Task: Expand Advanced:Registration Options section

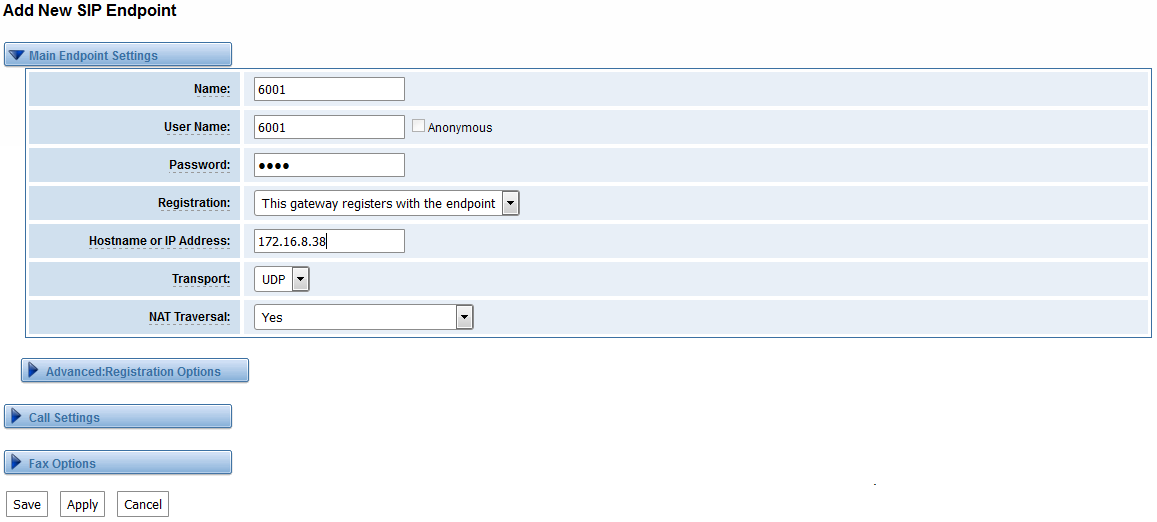Action: (x=135, y=371)
